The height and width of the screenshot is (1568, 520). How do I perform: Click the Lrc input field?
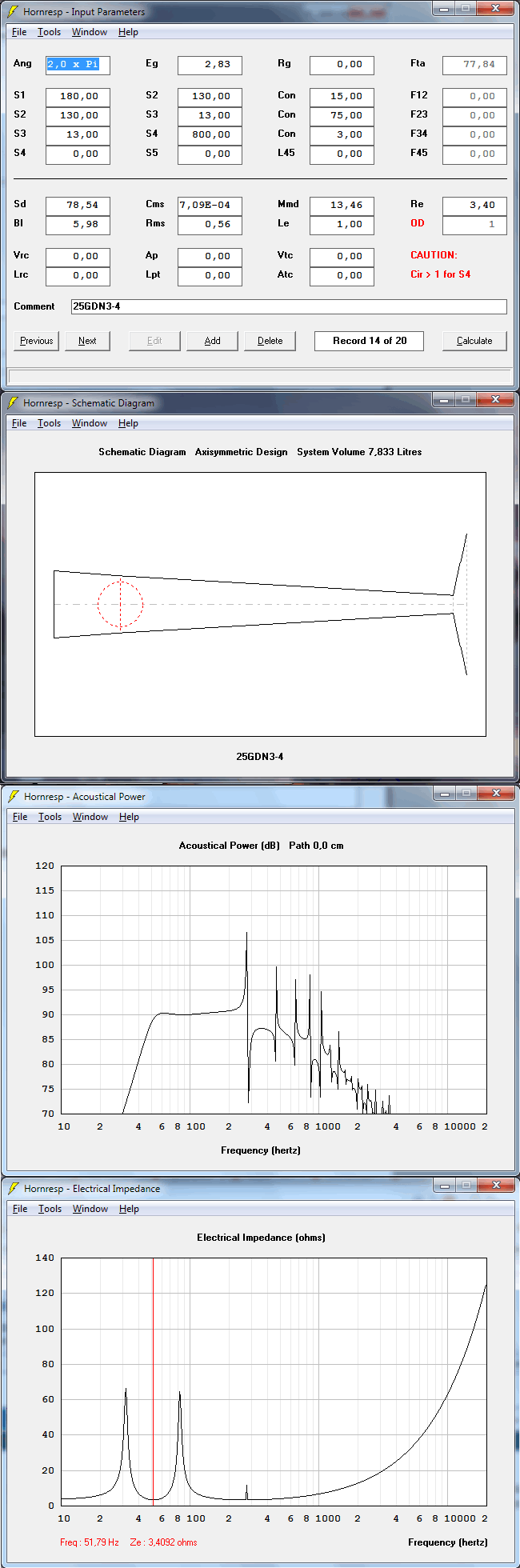click(78, 276)
